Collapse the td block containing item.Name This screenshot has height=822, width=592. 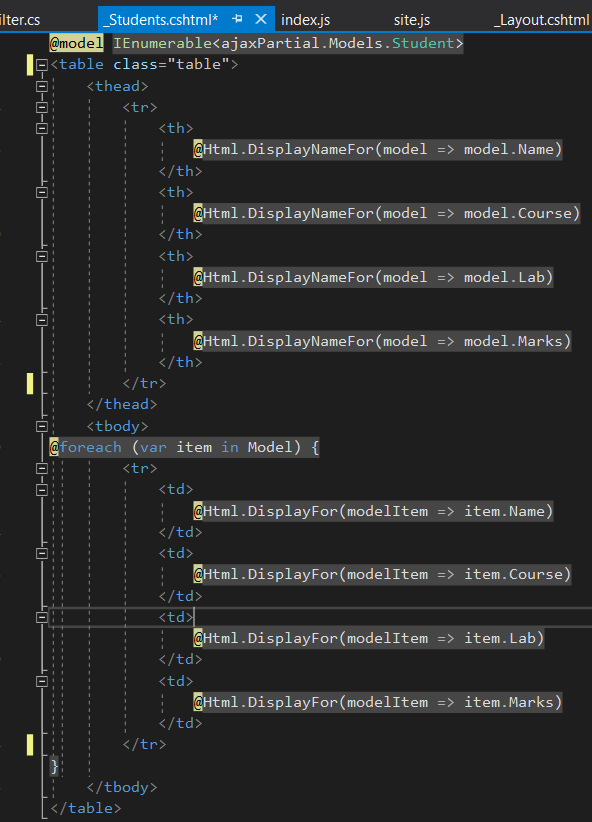[42, 490]
